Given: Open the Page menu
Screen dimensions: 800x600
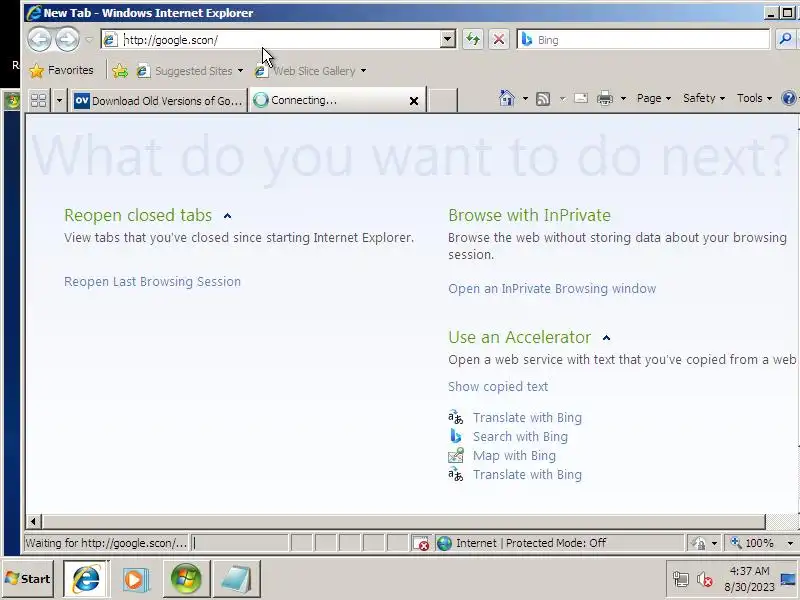Looking at the screenshot, I should 654,98.
